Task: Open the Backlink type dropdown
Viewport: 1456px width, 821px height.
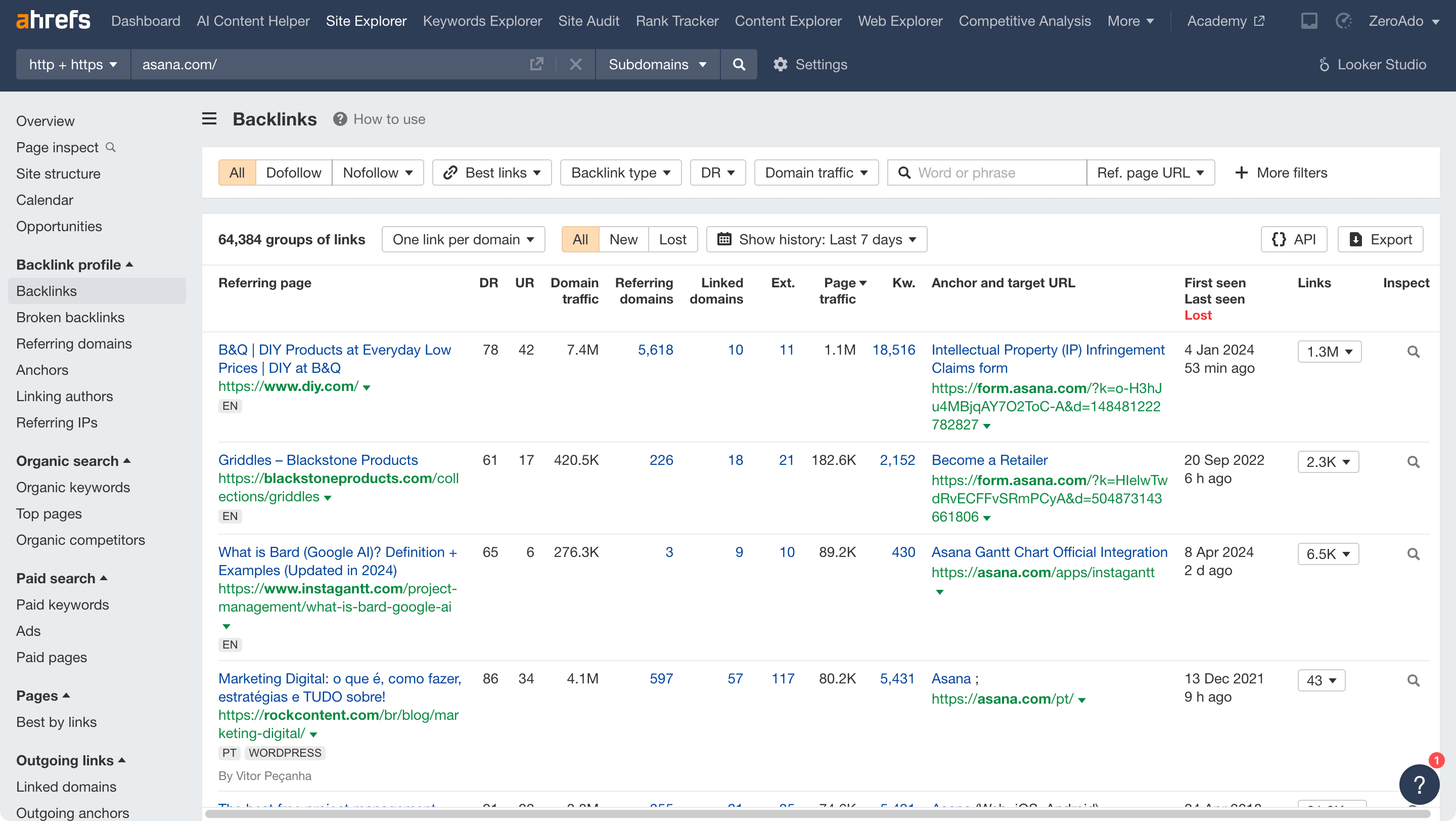Action: 621,172
